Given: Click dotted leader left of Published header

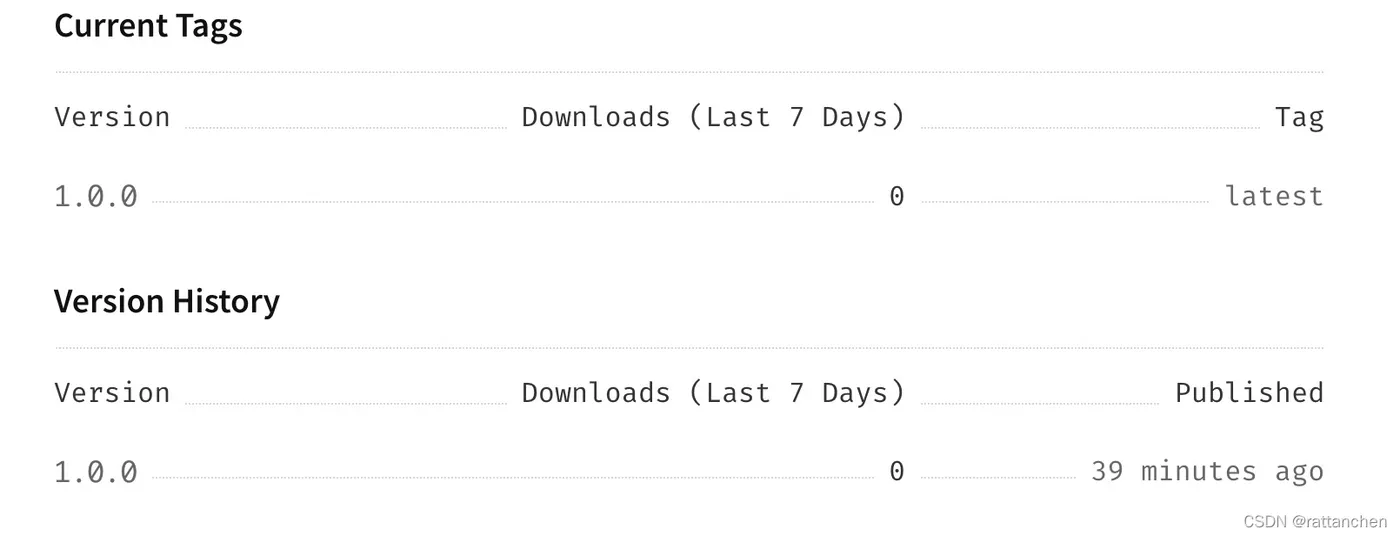Looking at the screenshot, I should pos(1039,403).
